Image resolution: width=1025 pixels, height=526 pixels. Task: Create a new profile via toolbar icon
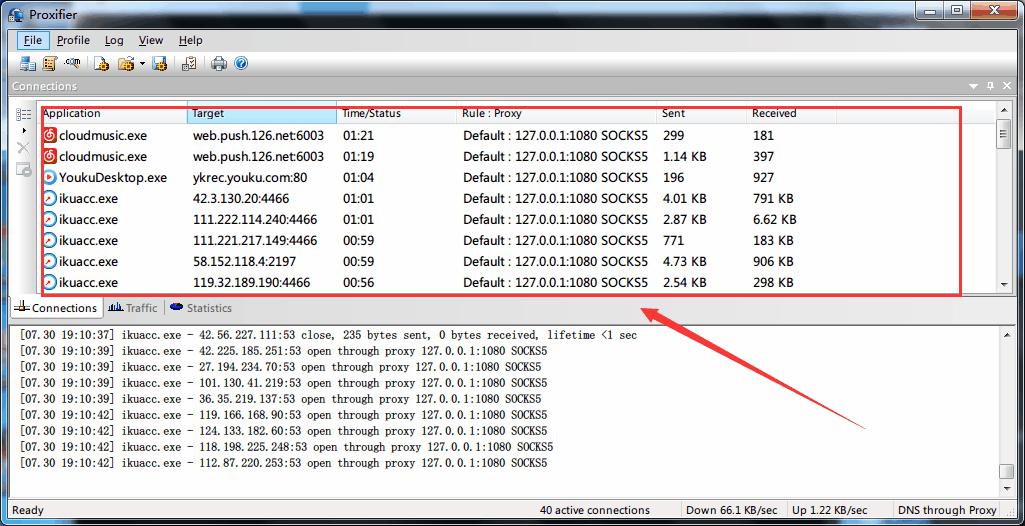coord(101,63)
